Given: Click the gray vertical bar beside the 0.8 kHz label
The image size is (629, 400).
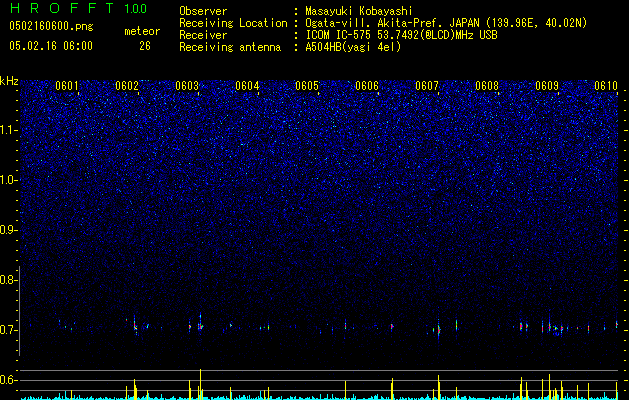Looking at the screenshot, I should (x=19, y=311).
